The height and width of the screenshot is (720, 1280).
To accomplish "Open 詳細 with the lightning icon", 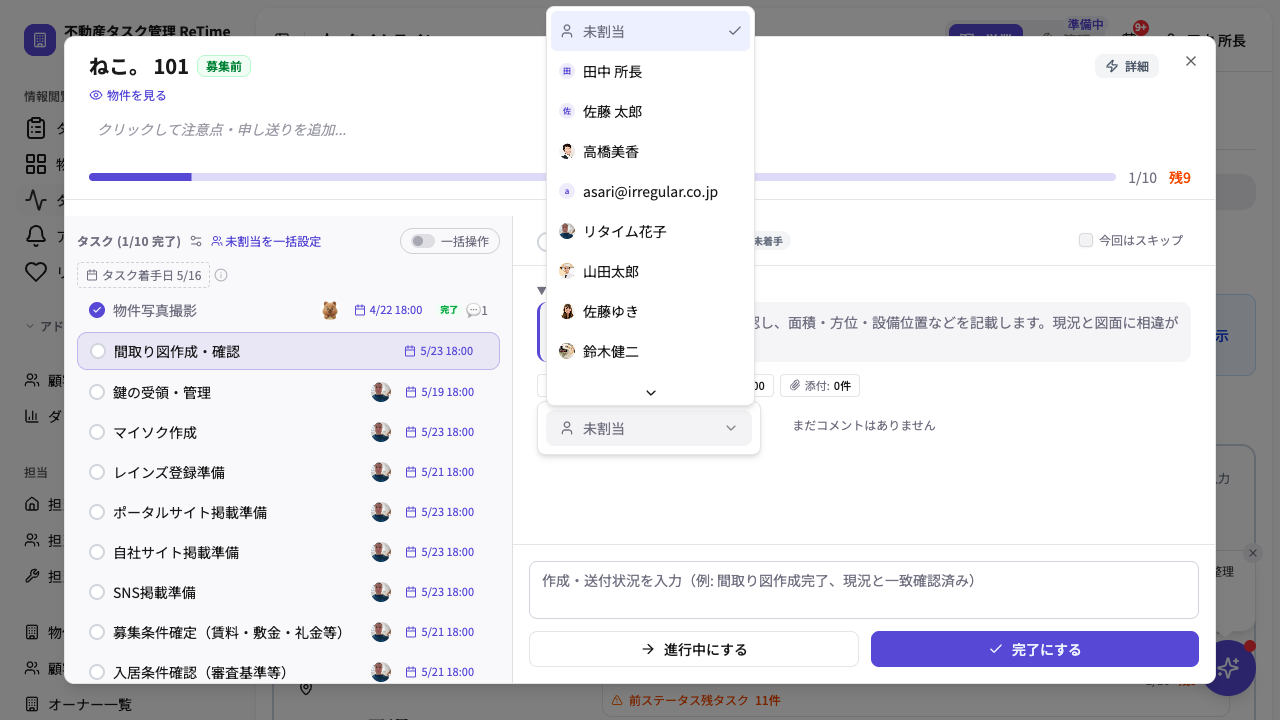I will pyautogui.click(x=1127, y=66).
